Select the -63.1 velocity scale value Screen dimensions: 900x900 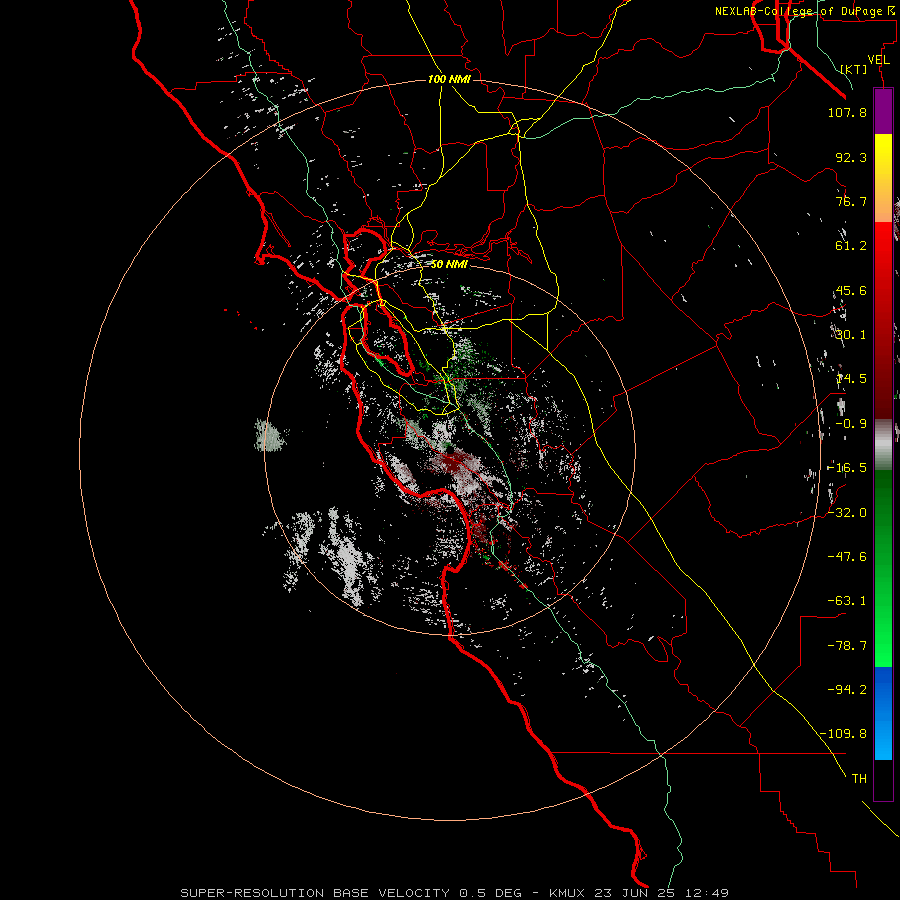(847, 601)
